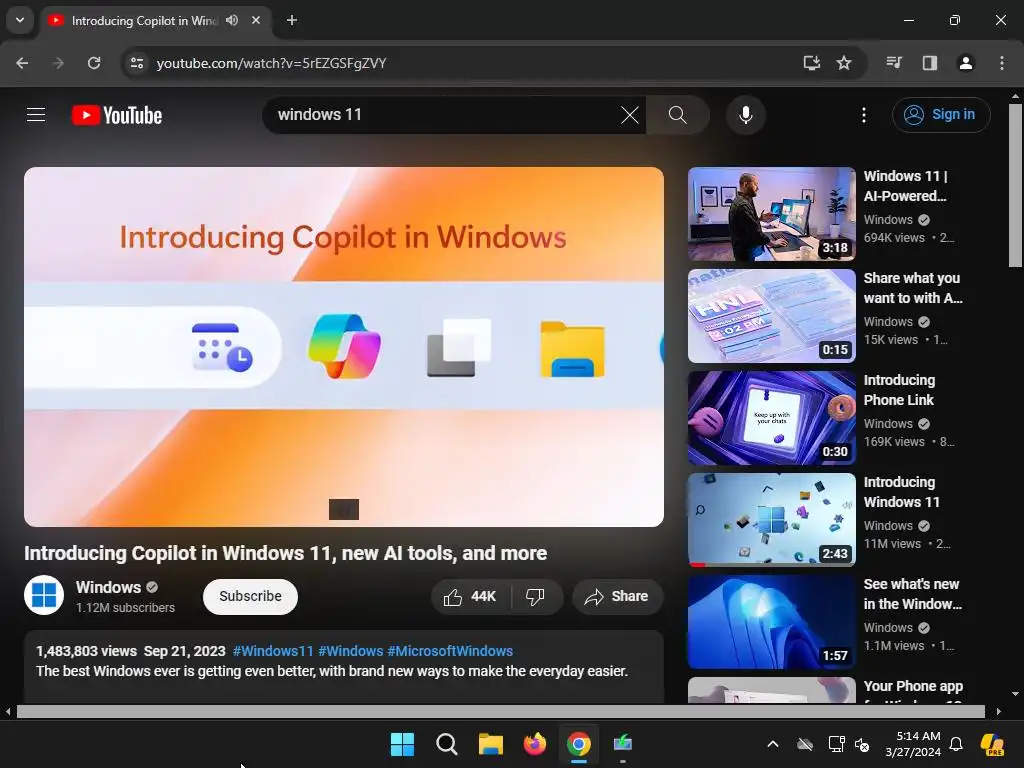The image size is (1024, 768).
Task: Open the media controls icon in Chrome toolbar
Action: 894,63
